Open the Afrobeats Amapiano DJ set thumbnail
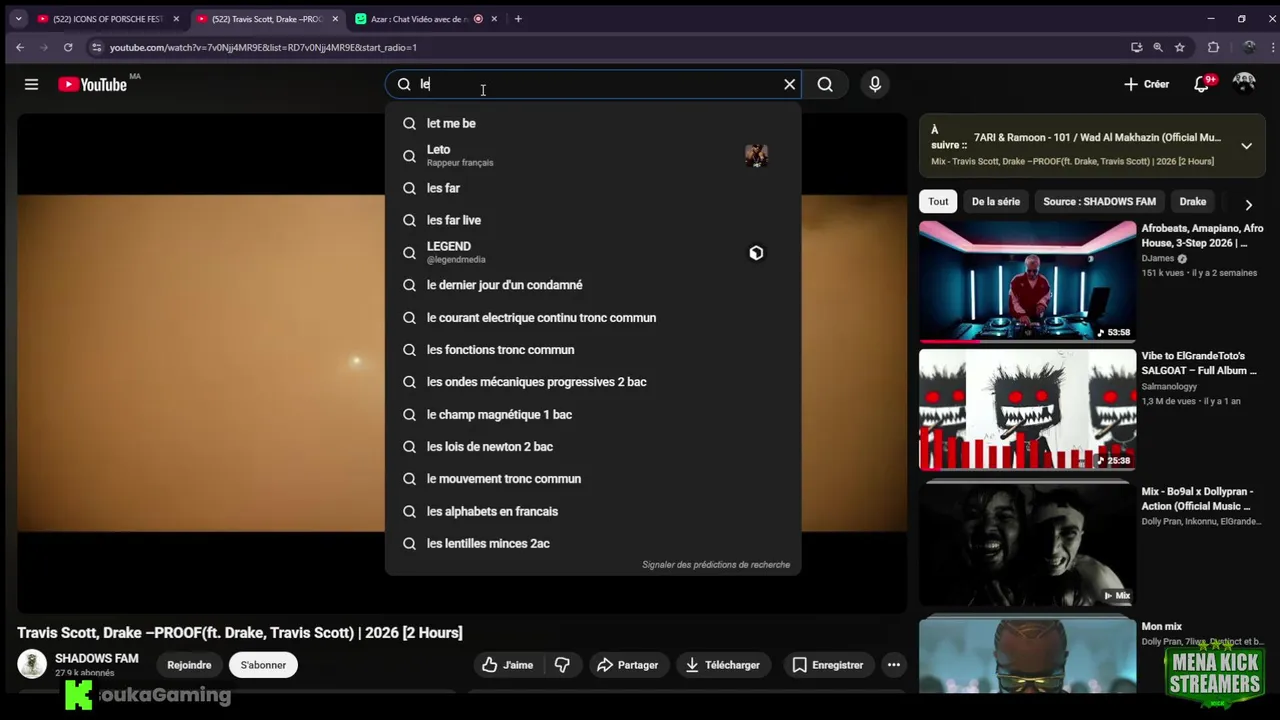The height and width of the screenshot is (720, 1280). point(1027,281)
